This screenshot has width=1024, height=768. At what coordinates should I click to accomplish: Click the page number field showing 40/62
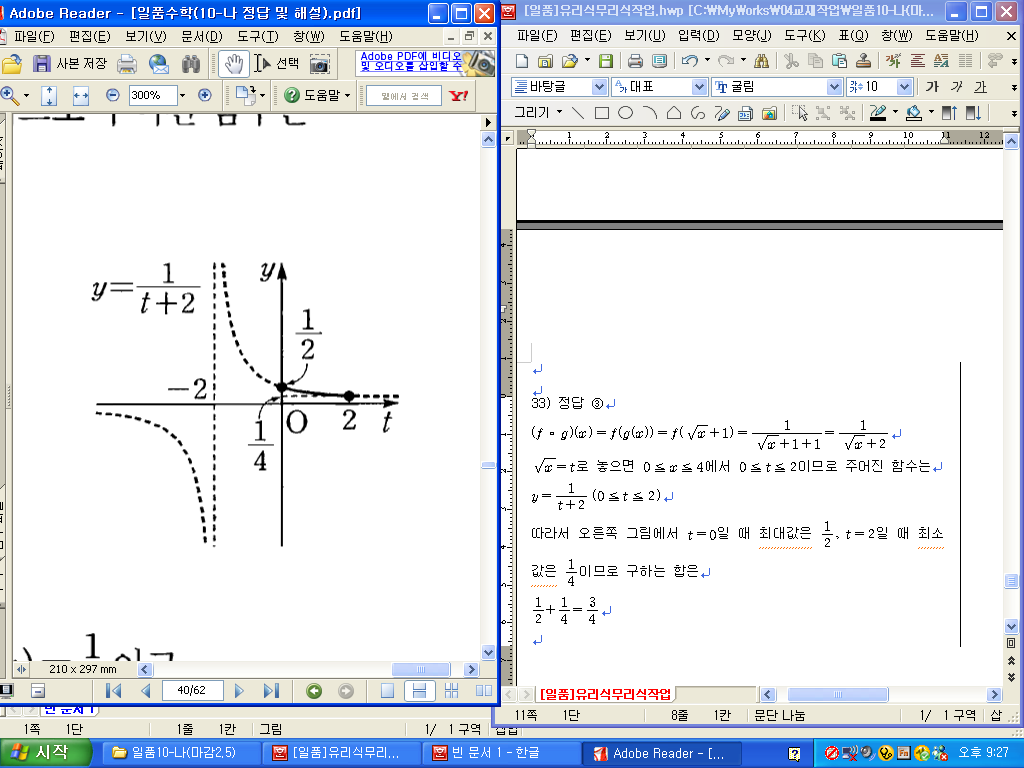pos(191,691)
